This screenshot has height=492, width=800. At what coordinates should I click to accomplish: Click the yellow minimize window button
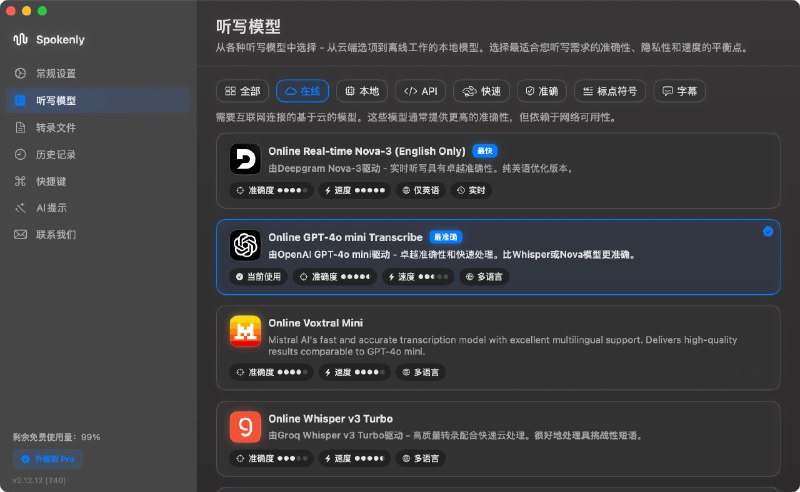point(27,11)
